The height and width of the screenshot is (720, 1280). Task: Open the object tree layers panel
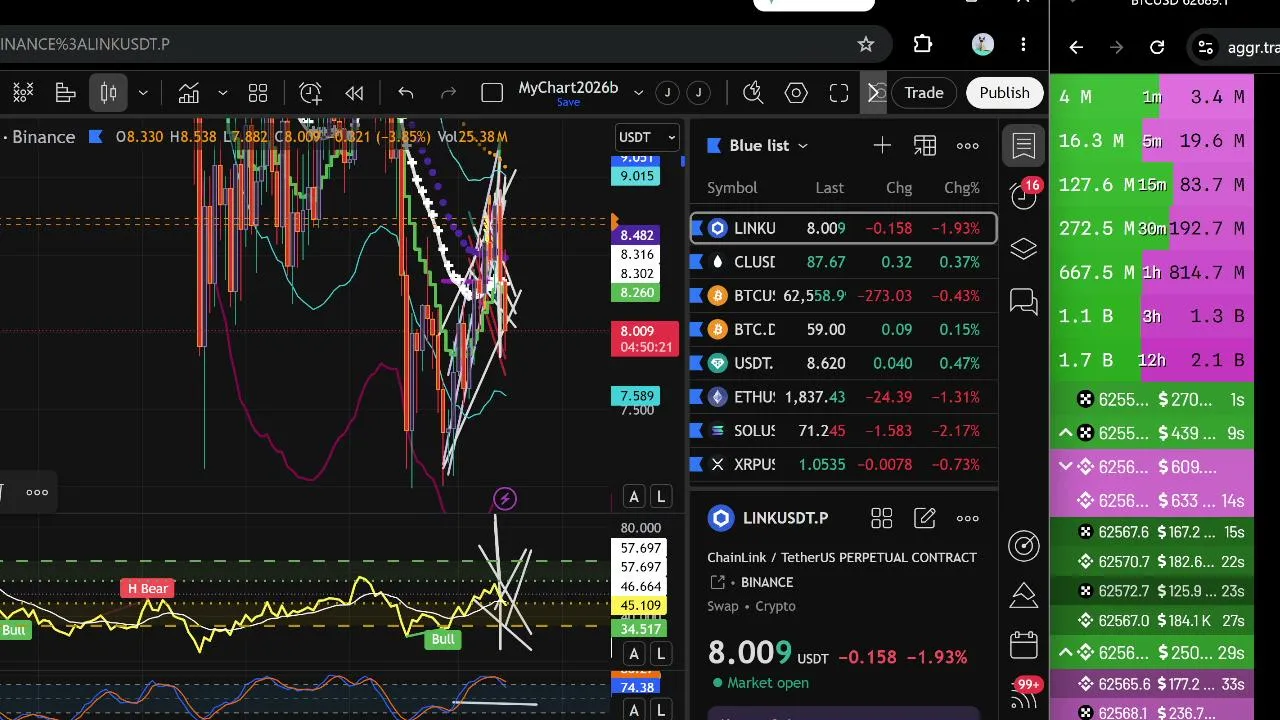coord(1024,249)
